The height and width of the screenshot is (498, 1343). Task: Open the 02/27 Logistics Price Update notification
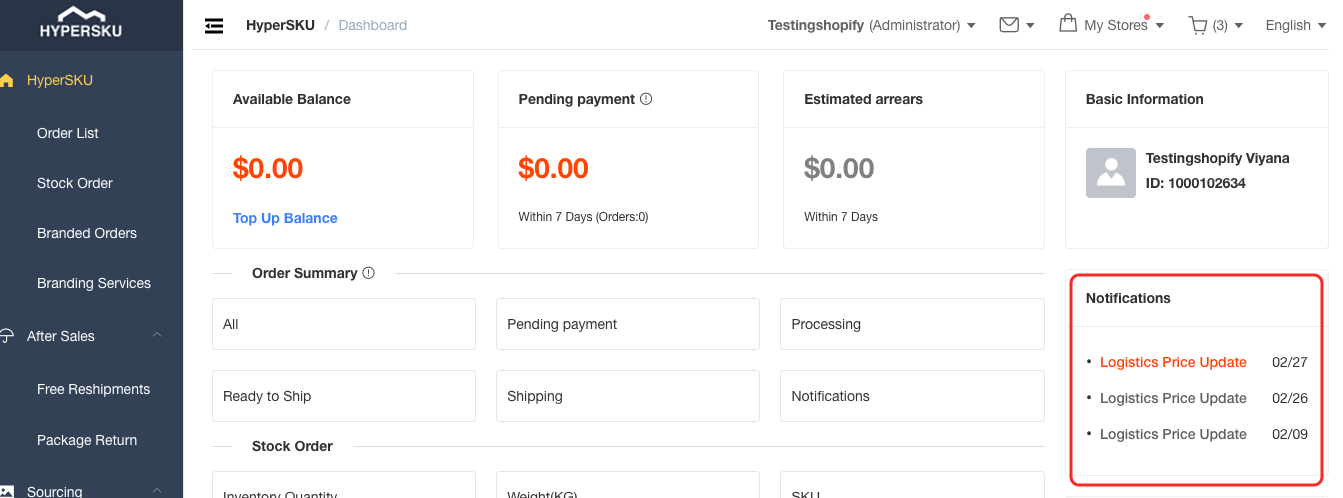1173,362
